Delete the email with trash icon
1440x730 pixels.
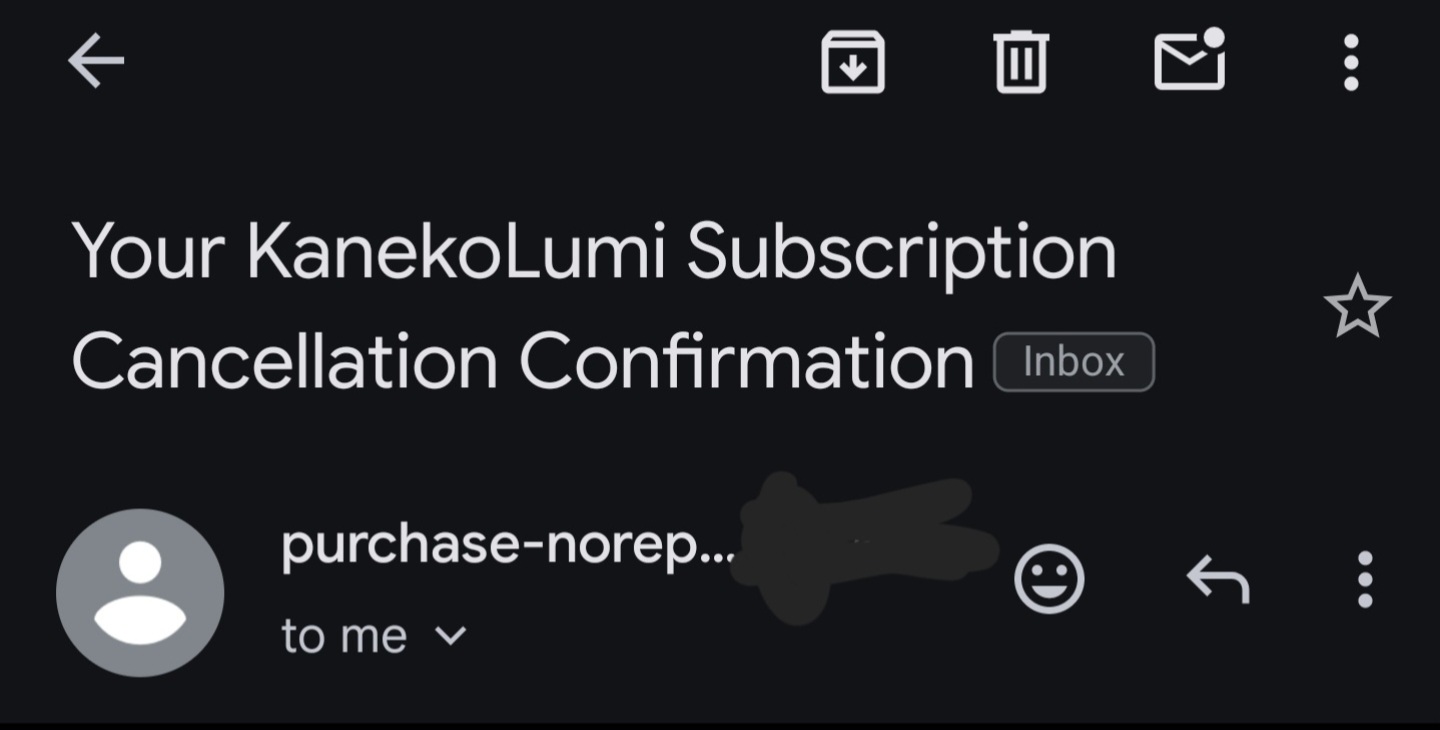click(1021, 62)
